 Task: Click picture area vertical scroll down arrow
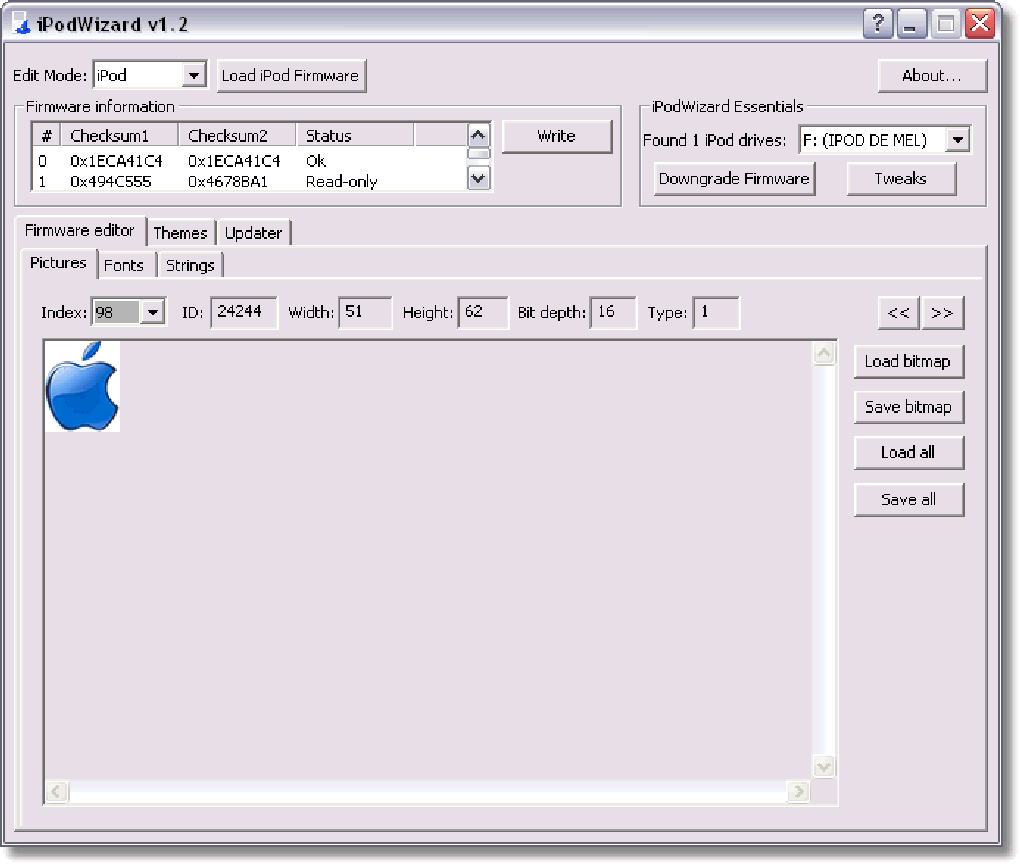[824, 766]
